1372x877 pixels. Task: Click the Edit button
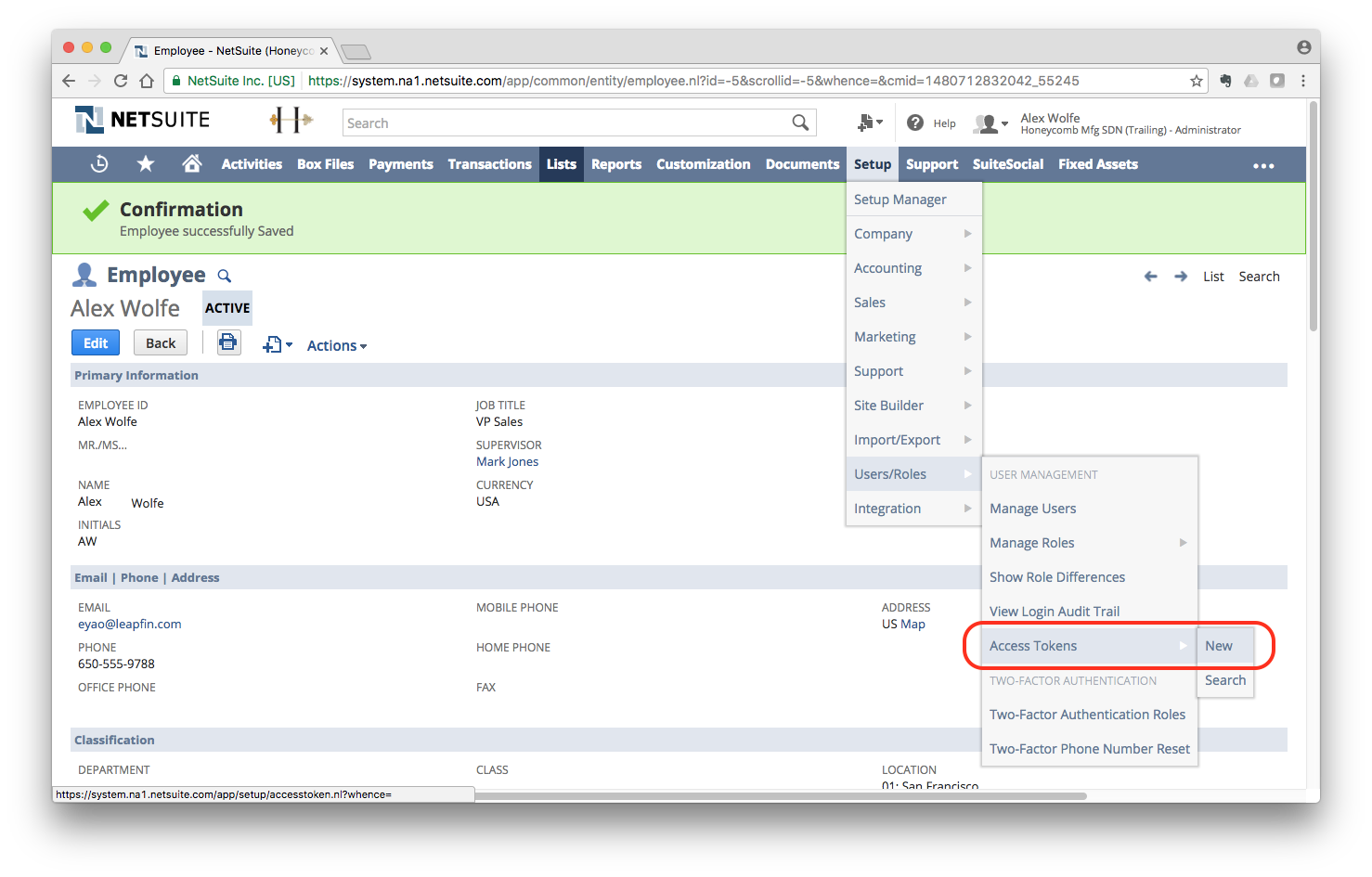tap(96, 342)
